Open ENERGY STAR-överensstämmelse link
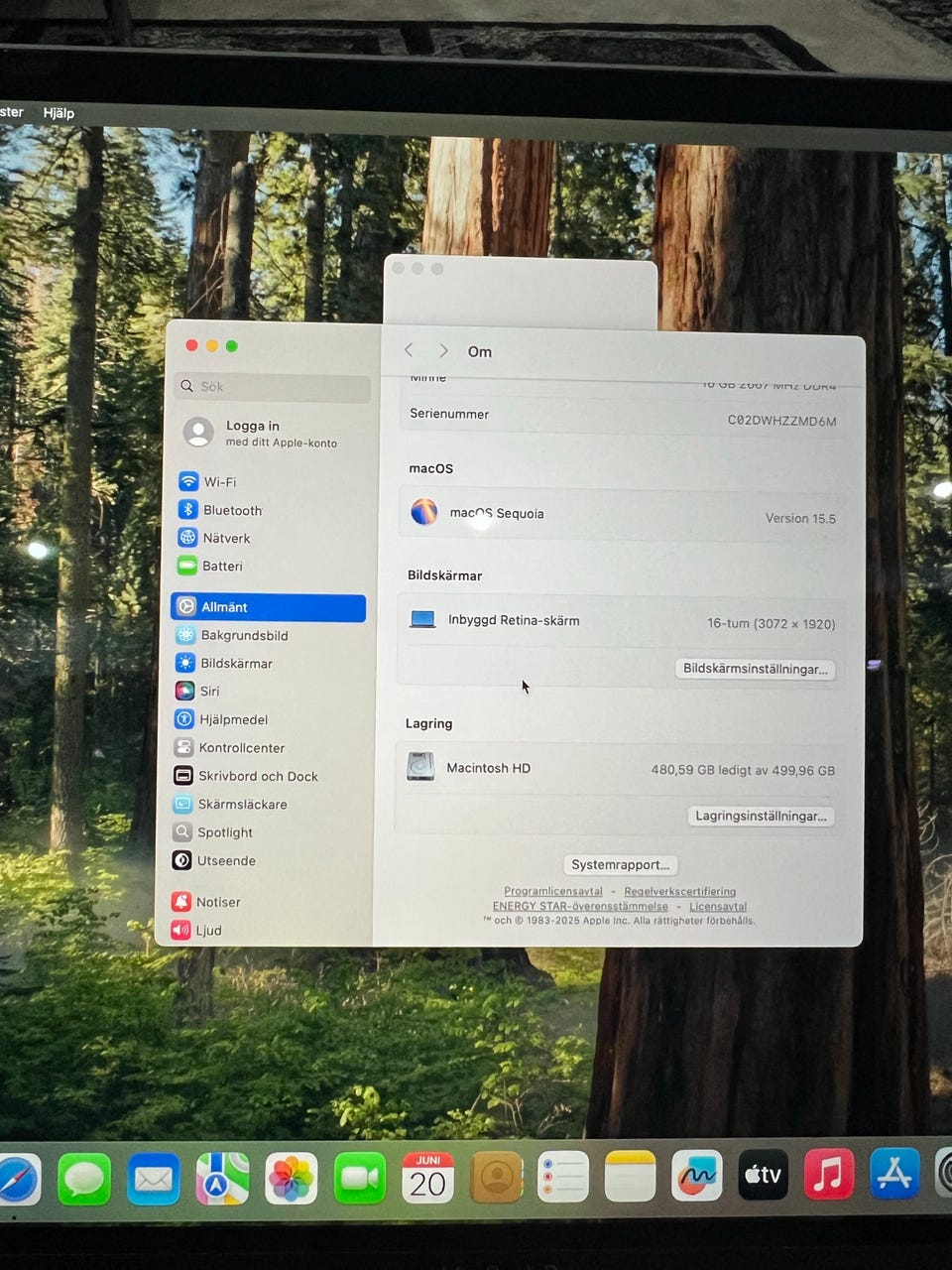952x1270 pixels. tap(580, 906)
